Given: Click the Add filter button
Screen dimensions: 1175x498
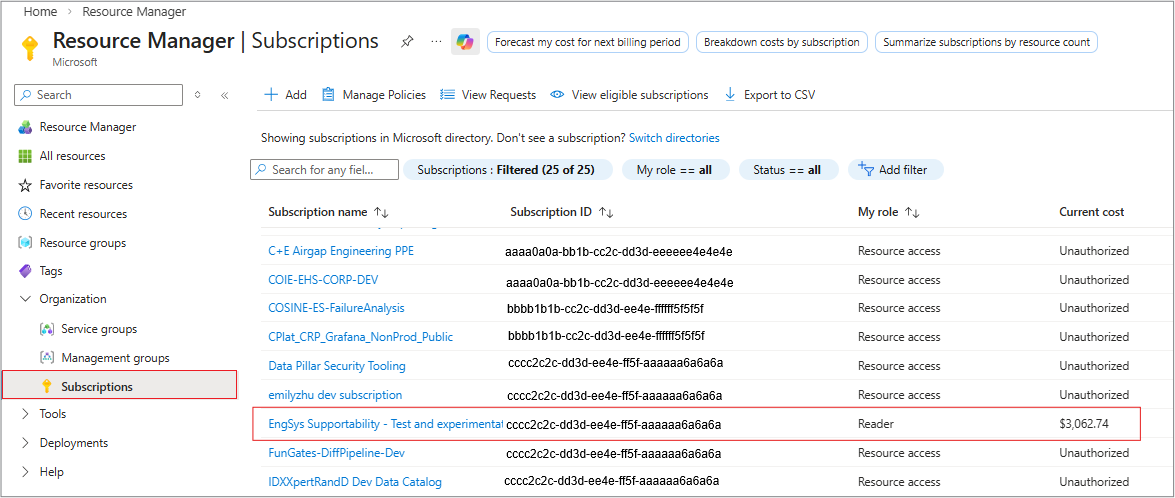Looking at the screenshot, I should [895, 170].
